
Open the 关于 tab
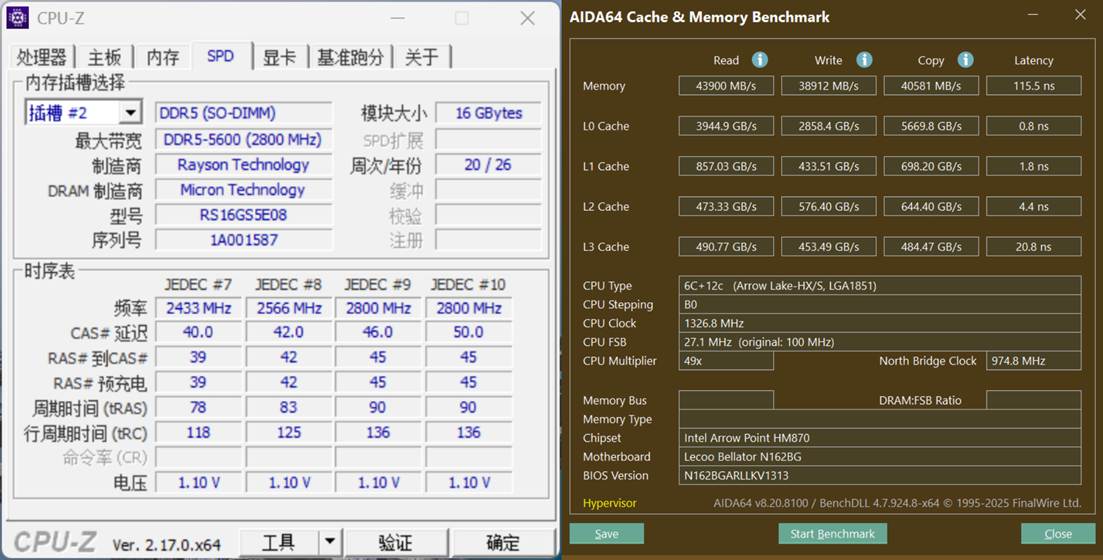pos(422,57)
